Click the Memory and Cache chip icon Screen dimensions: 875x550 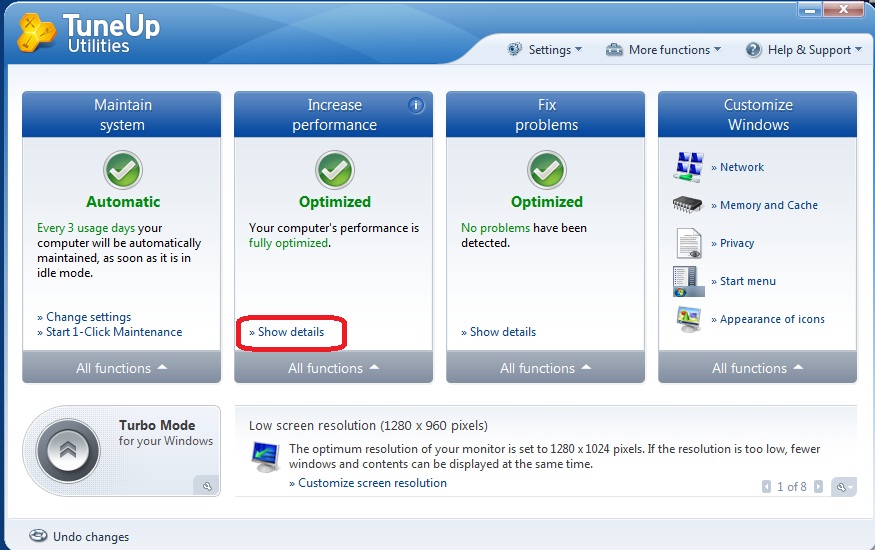coord(688,205)
